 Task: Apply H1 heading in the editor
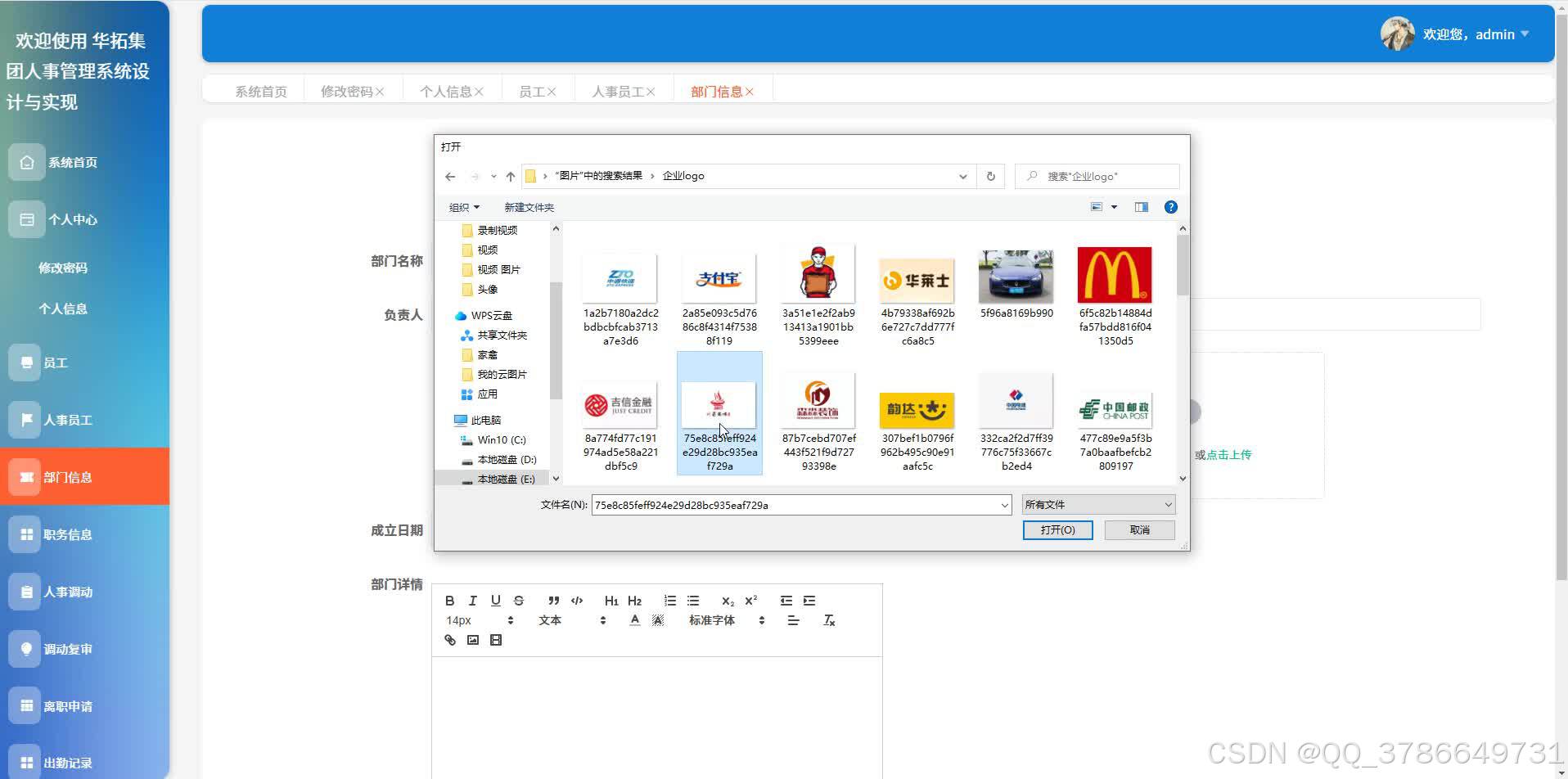[611, 600]
